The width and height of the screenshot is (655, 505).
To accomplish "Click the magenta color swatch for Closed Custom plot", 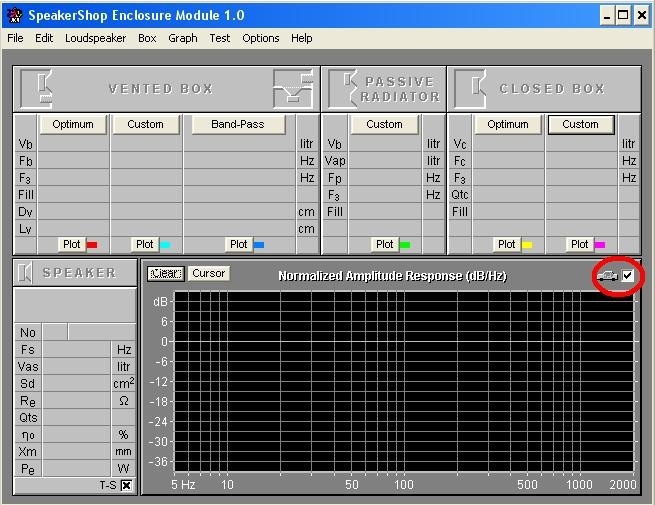I will (600, 245).
